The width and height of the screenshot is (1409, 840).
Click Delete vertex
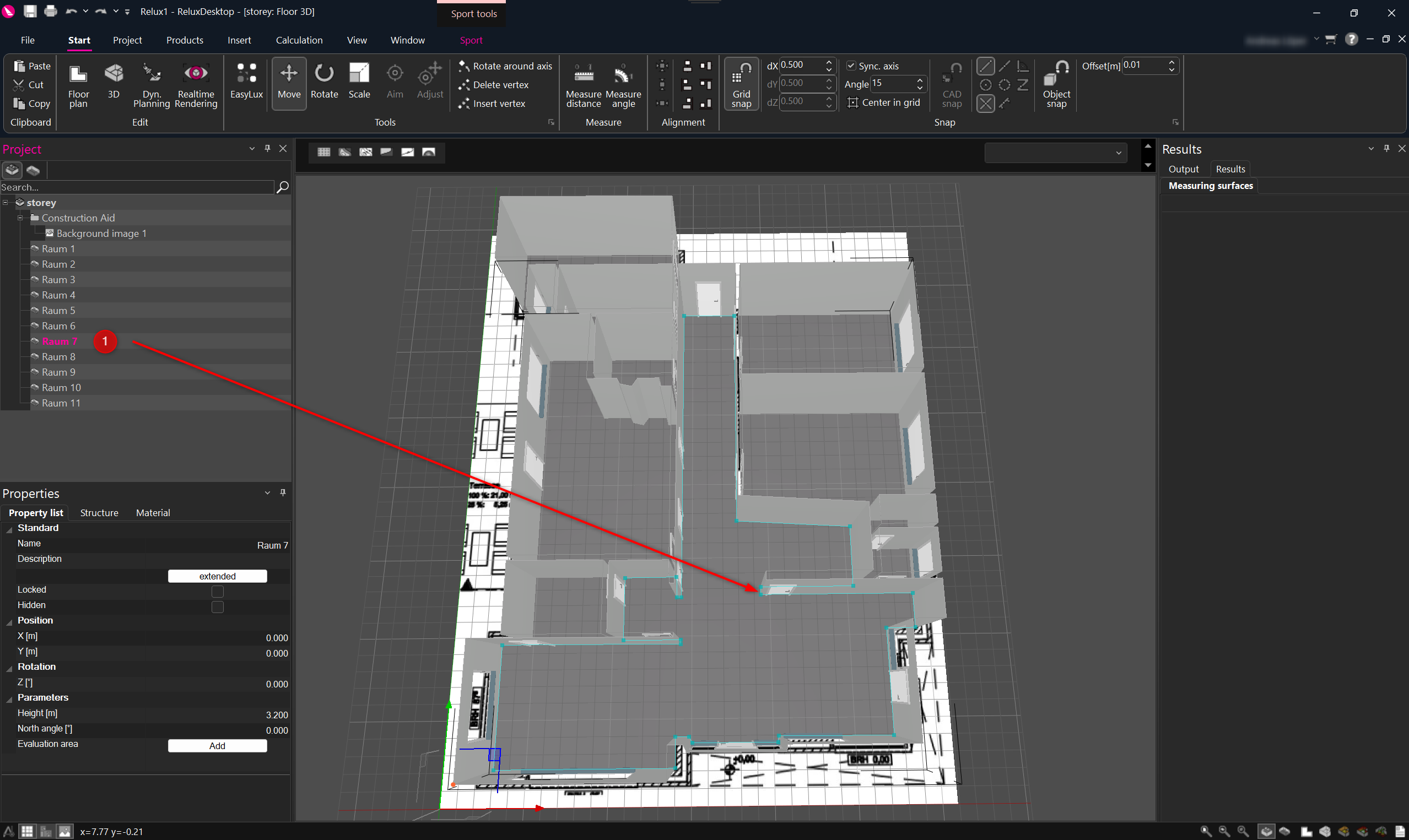point(493,85)
